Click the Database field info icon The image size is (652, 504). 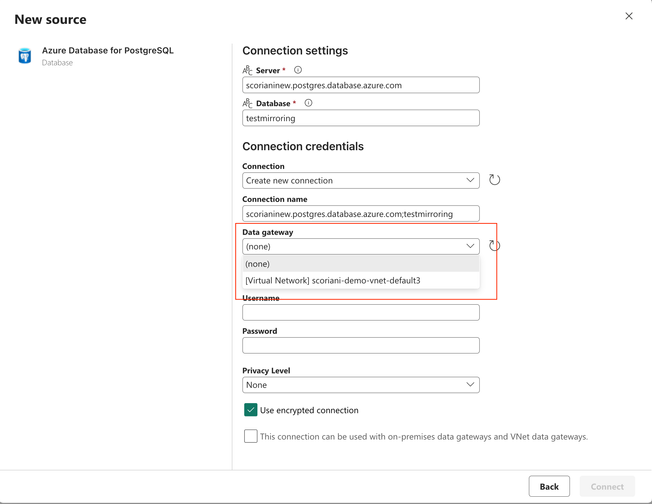tap(308, 103)
